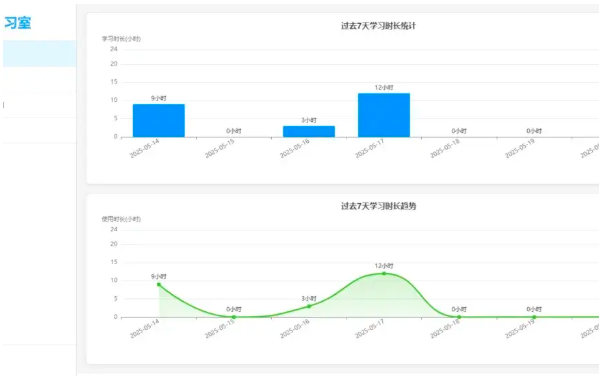Click the 2025-05-18 date label under the trend chart
Screen dimensions: 611x376
[x=445, y=329]
